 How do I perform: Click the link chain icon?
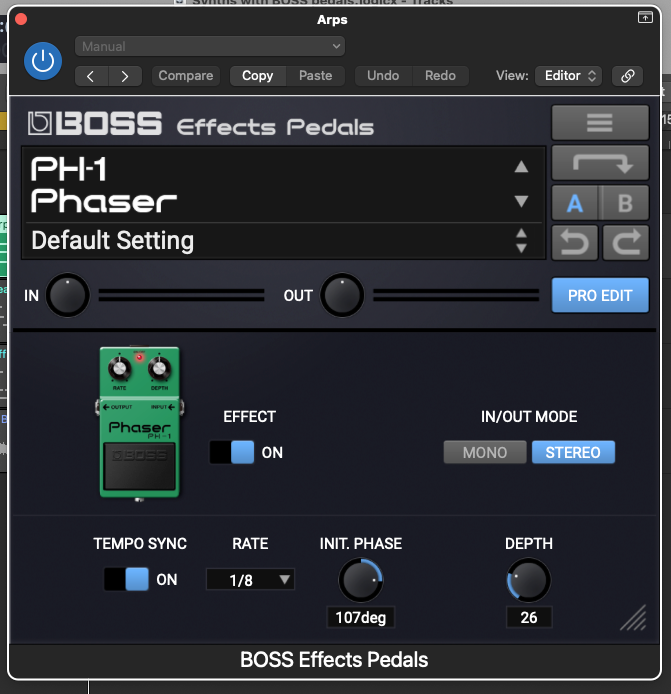tap(628, 76)
